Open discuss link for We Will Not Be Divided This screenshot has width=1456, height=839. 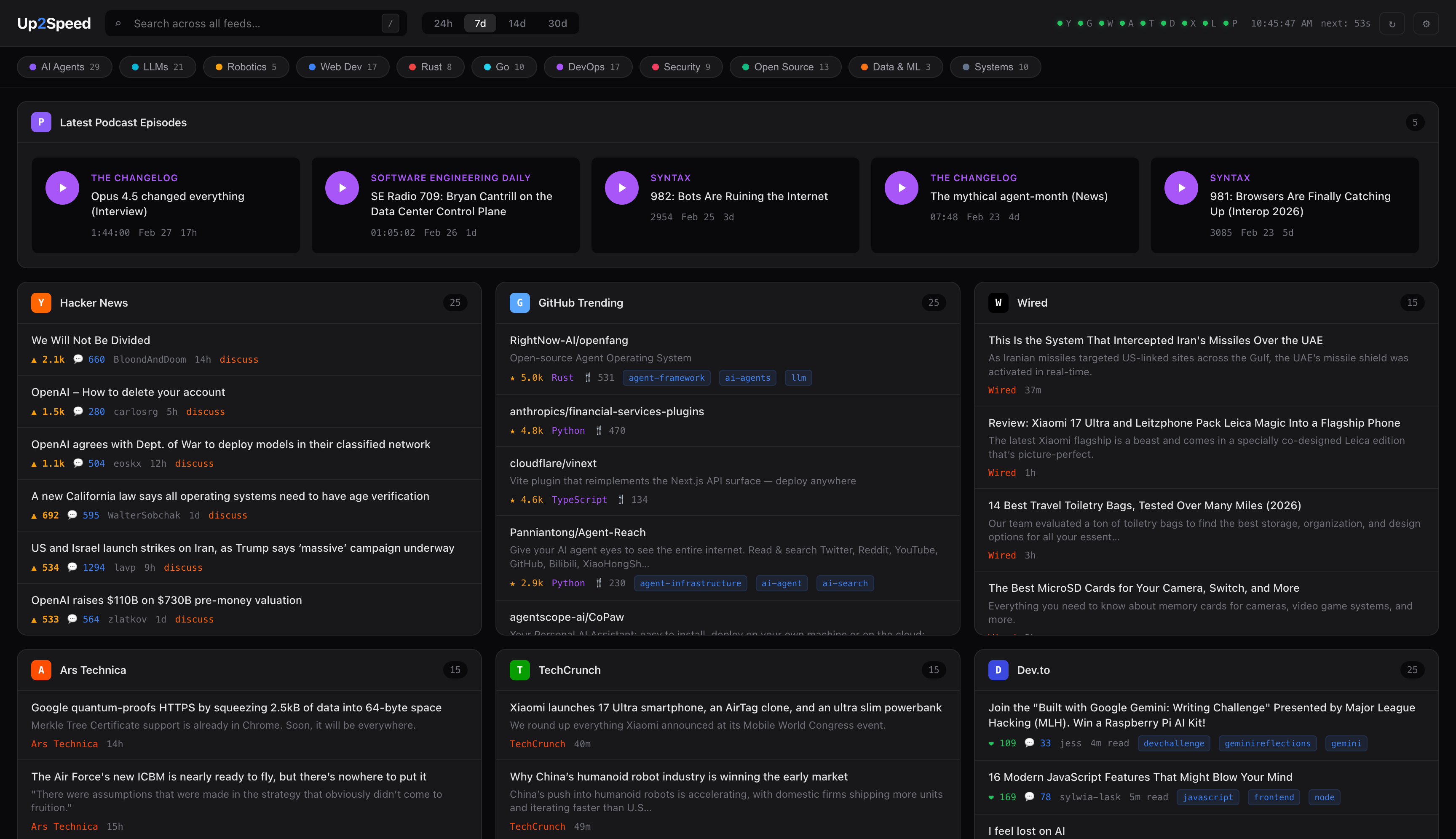pyautogui.click(x=238, y=360)
